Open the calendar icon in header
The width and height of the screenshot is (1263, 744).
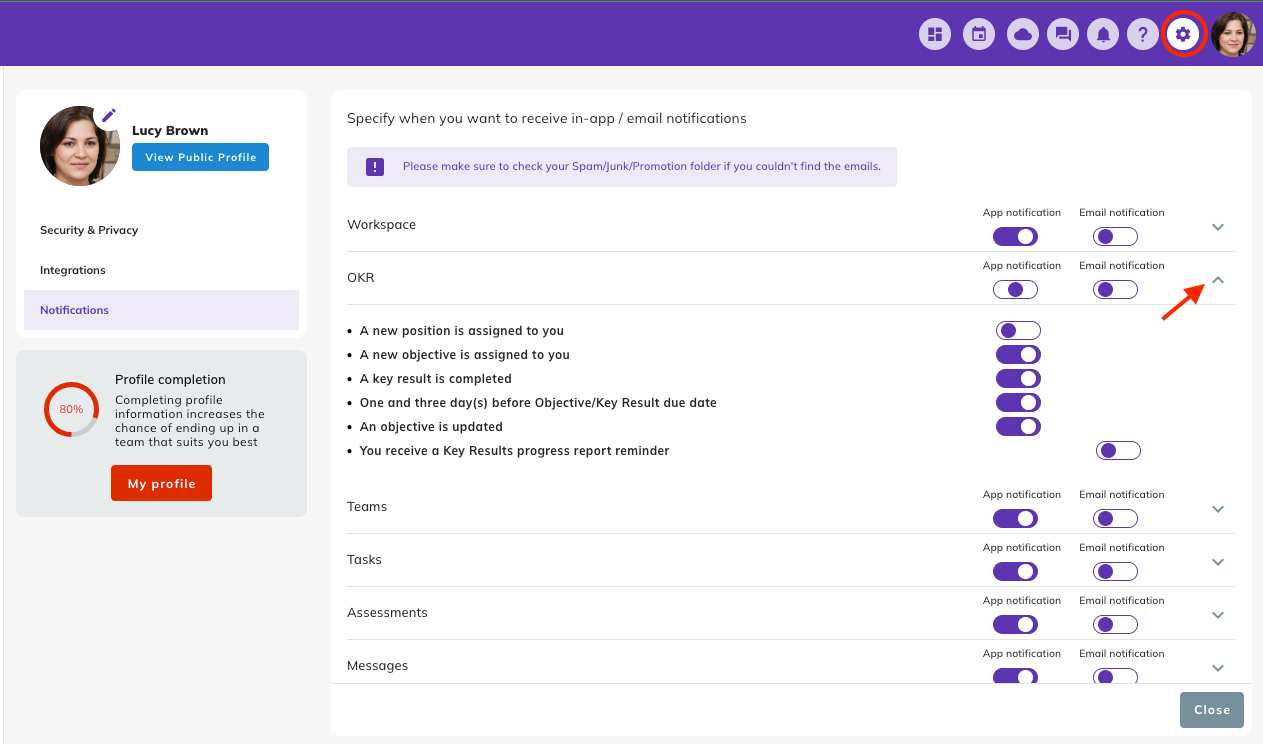tap(979, 34)
